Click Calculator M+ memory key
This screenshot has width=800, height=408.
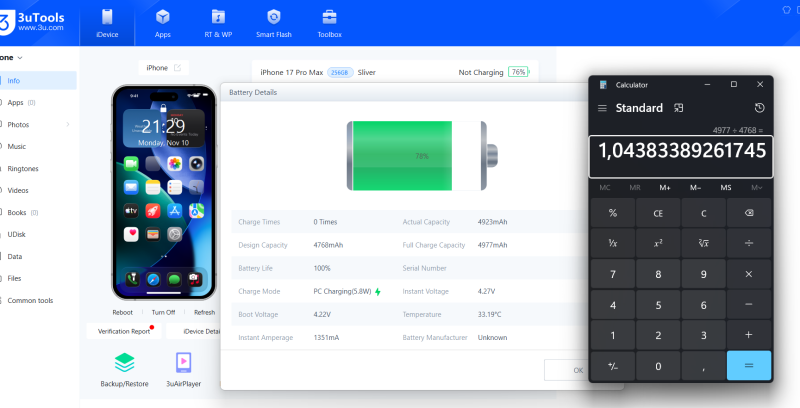(665, 188)
